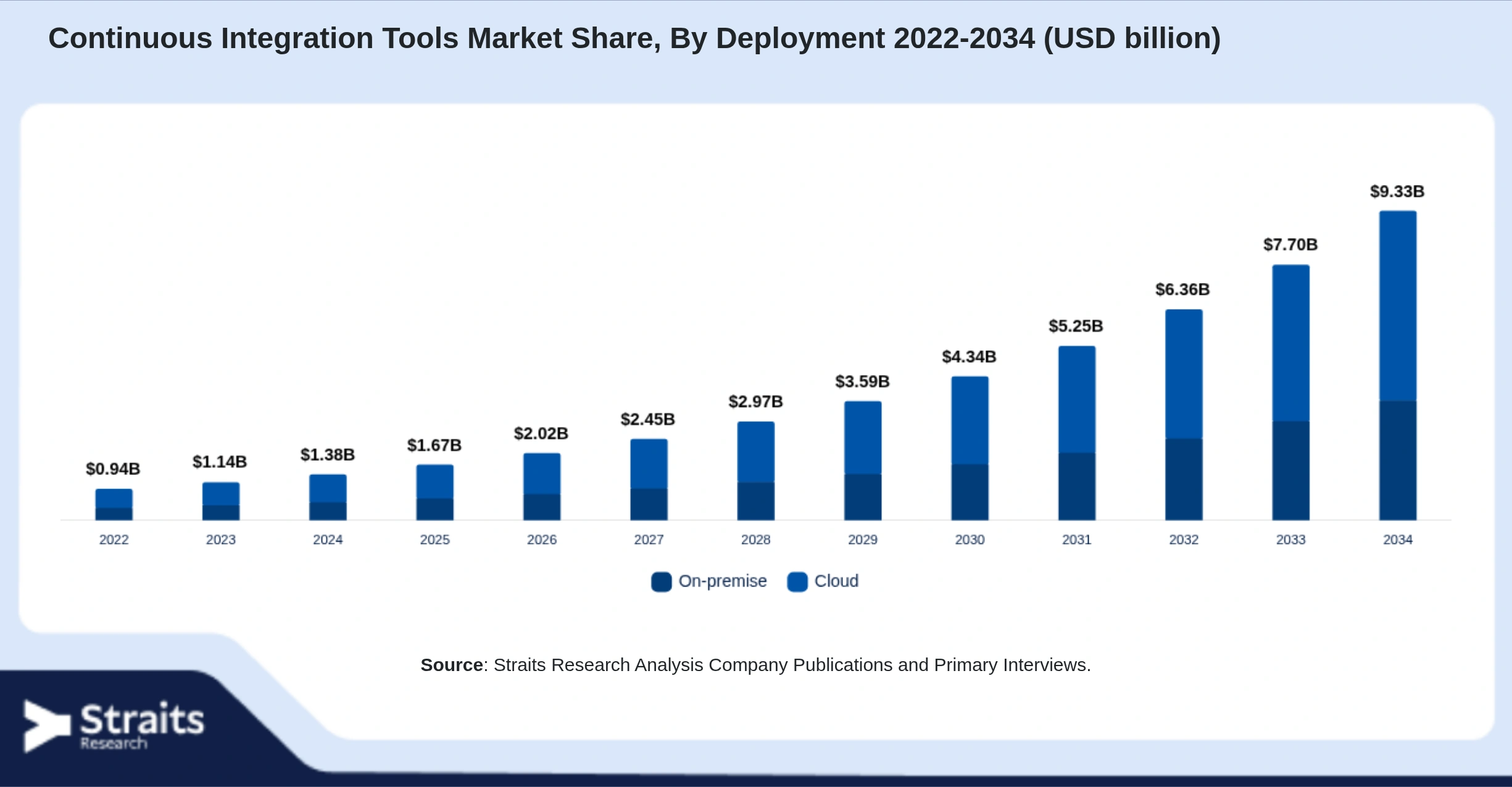The image size is (1512, 787).
Task: Click the On-premise segment of 2032 bar
Action: [x=1184, y=479]
